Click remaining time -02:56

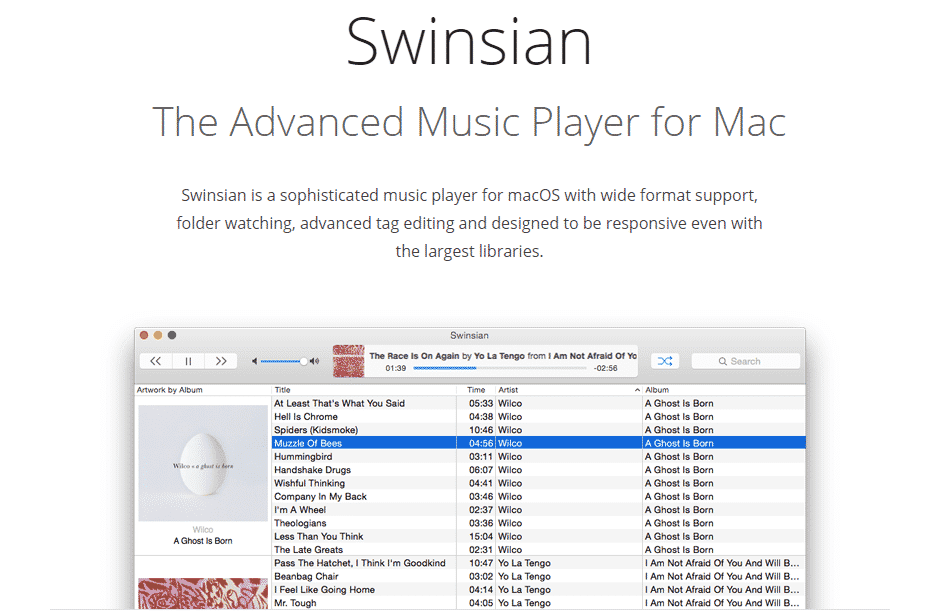coord(605,368)
